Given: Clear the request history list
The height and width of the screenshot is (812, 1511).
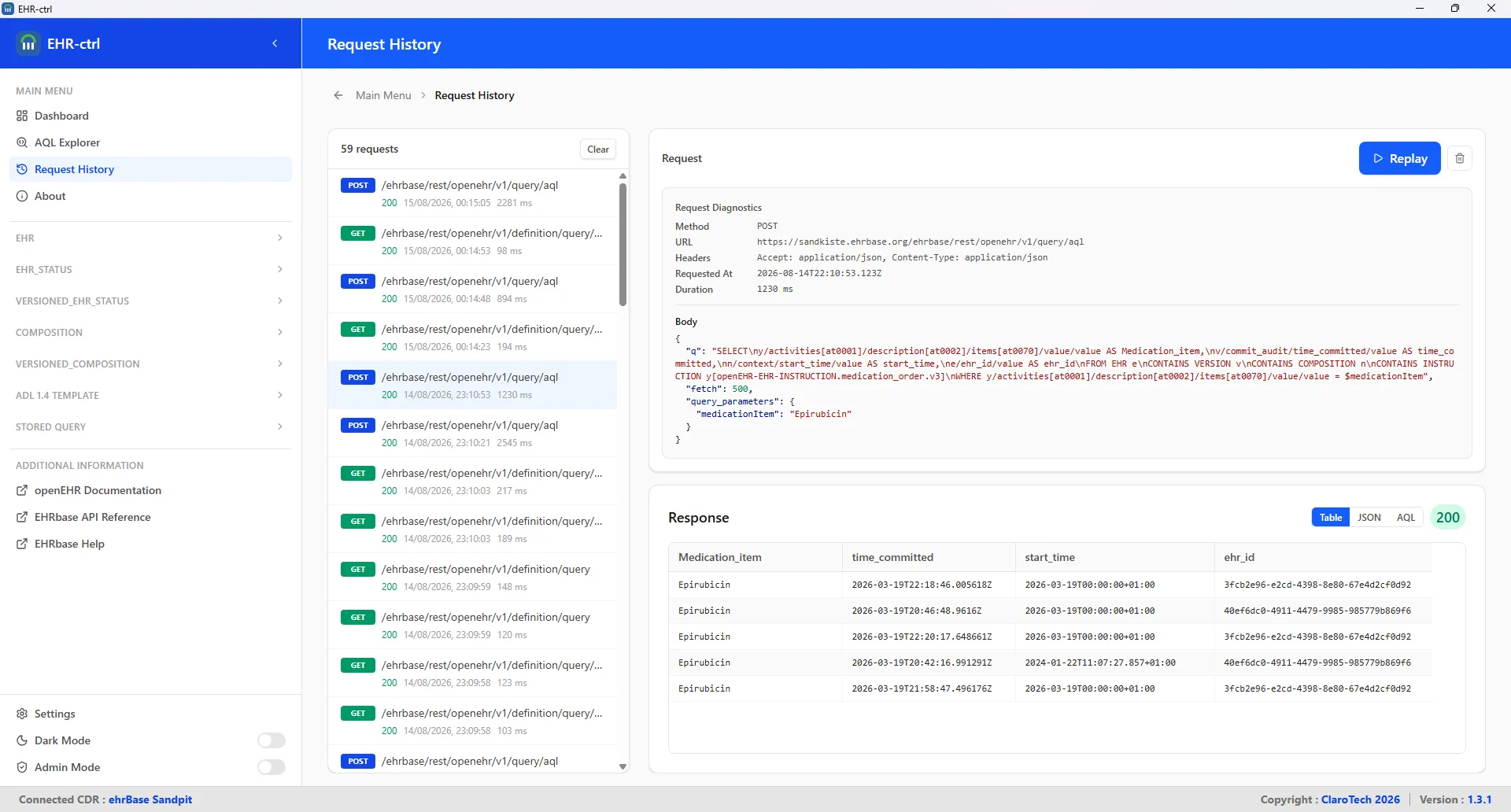Looking at the screenshot, I should 598,149.
